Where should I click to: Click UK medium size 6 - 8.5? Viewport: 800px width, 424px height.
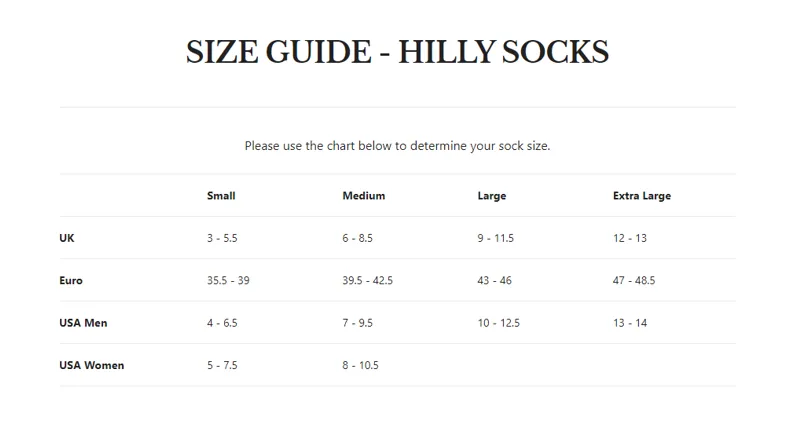coord(358,238)
